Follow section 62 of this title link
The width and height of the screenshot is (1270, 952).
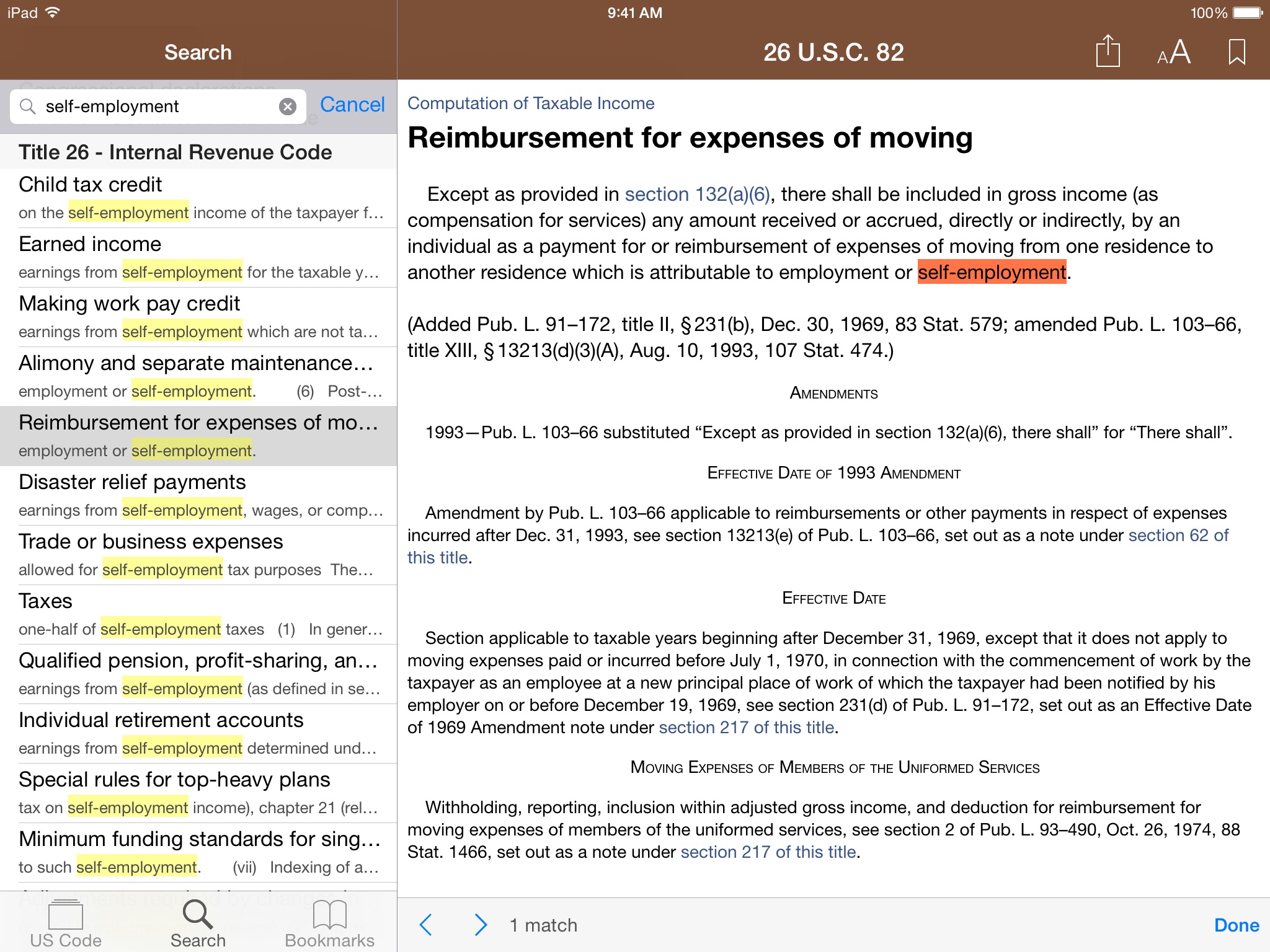[1178, 535]
